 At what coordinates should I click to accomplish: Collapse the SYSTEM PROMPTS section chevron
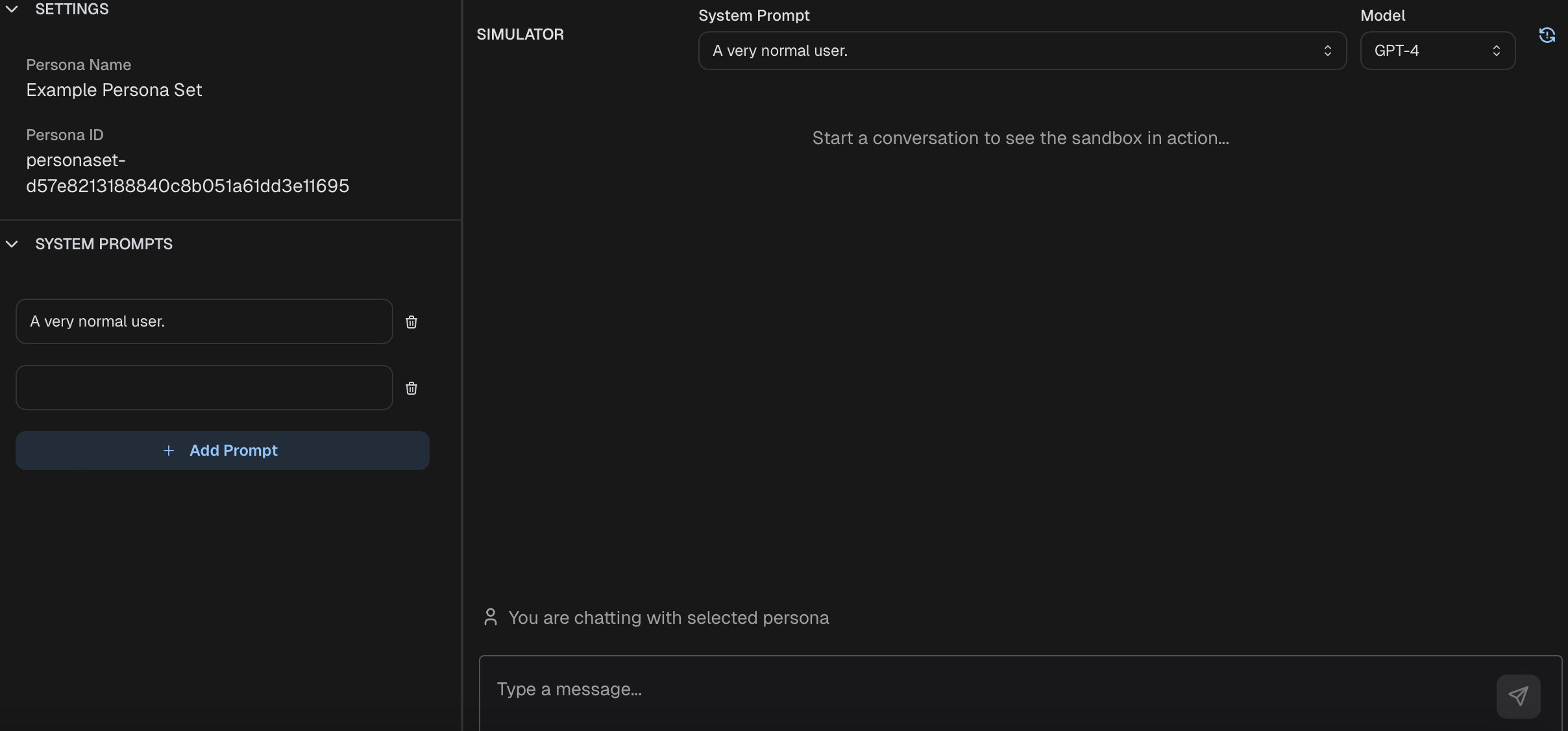(x=12, y=244)
